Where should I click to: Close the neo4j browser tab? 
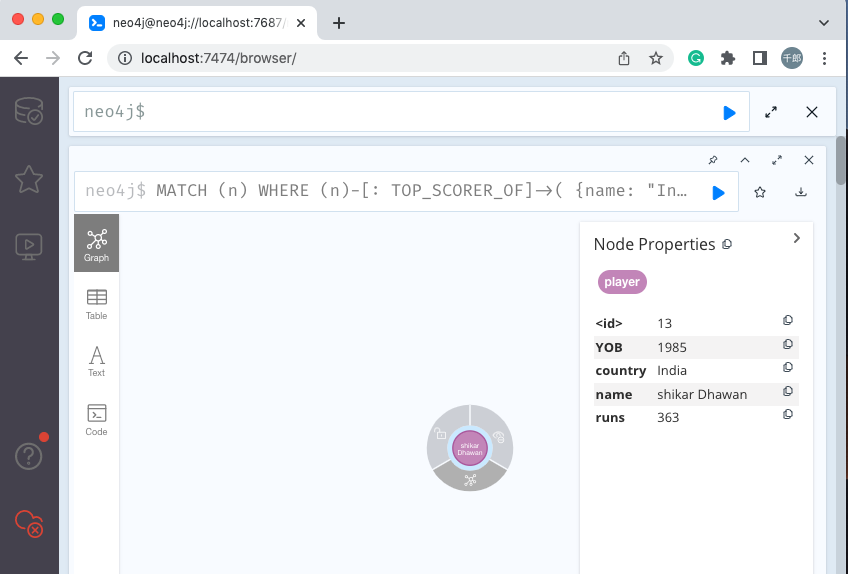click(x=301, y=23)
